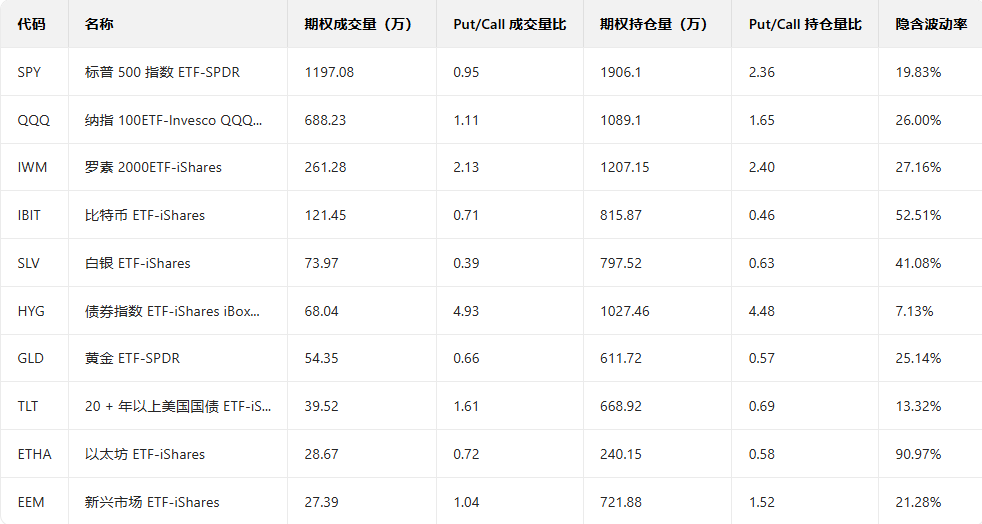Click Put/Call 持仓量比 column header
982x524 pixels.
(x=804, y=24)
